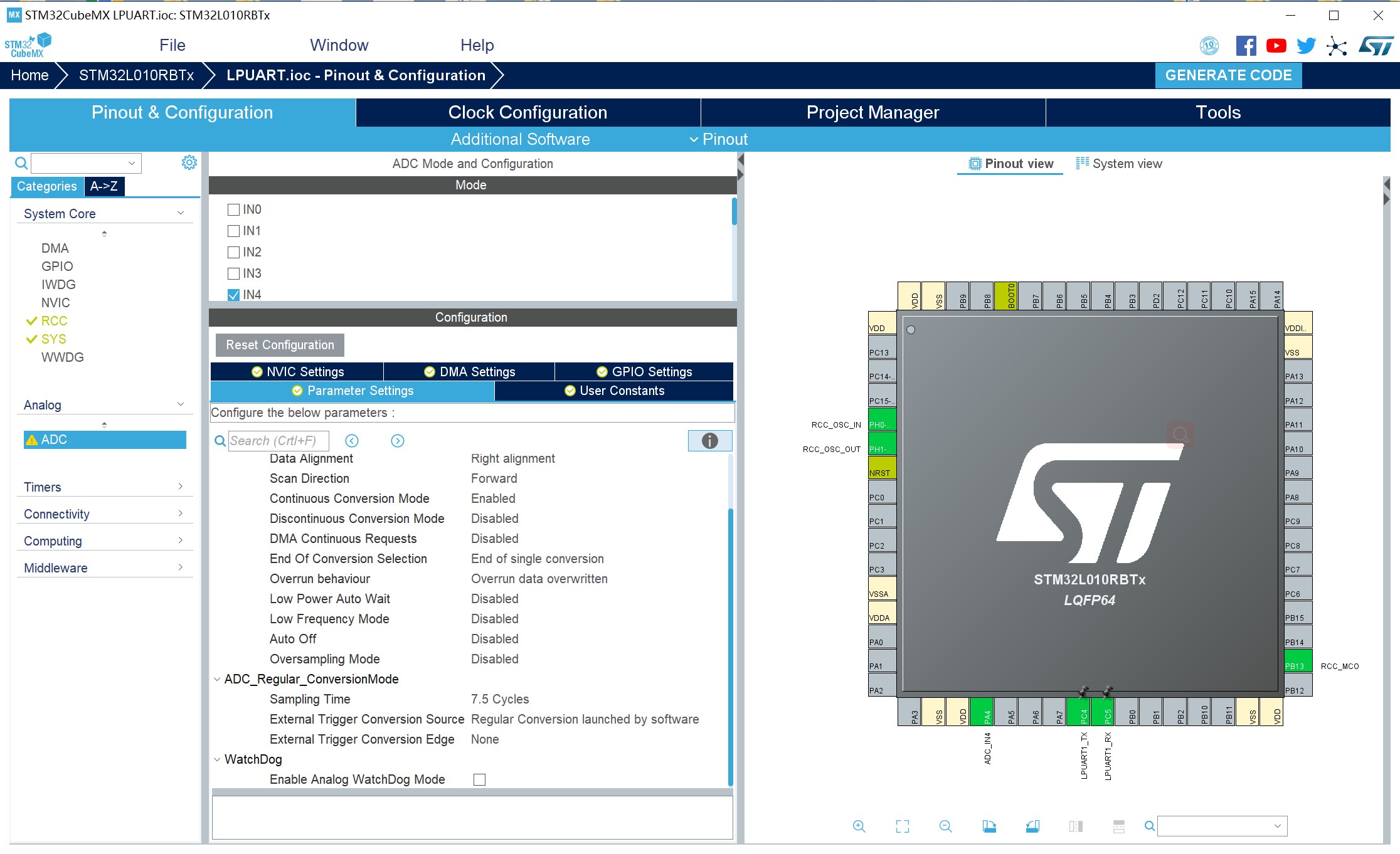Collapse the System Core category
This screenshot has width=1400, height=854.
coord(181,213)
